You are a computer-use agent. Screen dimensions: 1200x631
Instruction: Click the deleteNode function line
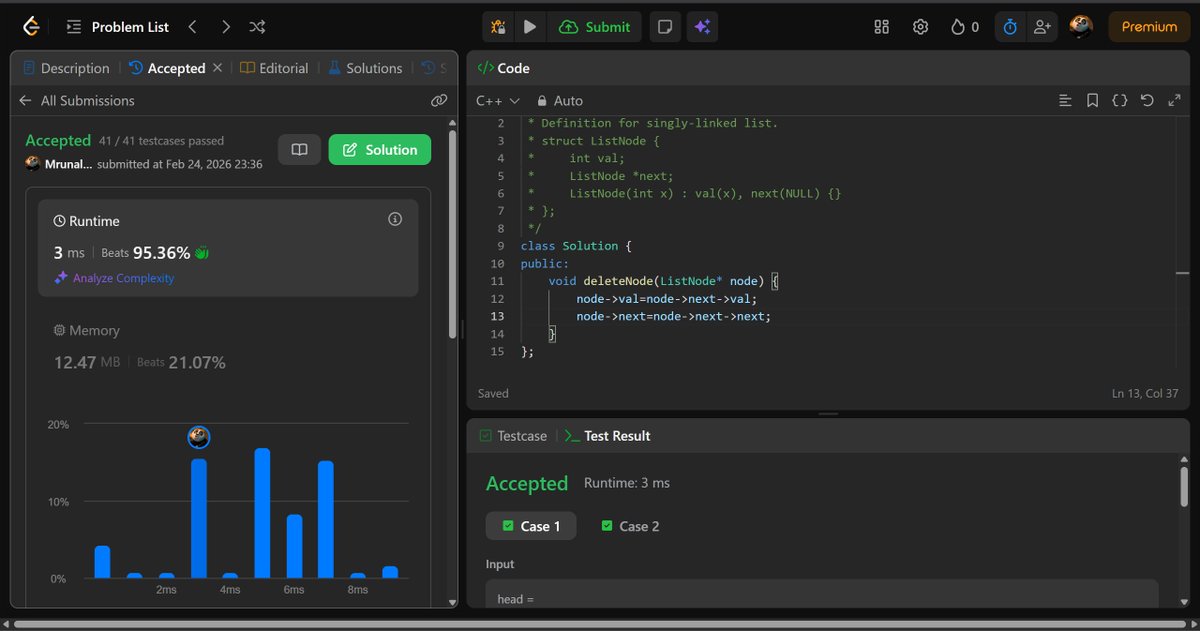pyautogui.click(x=663, y=281)
